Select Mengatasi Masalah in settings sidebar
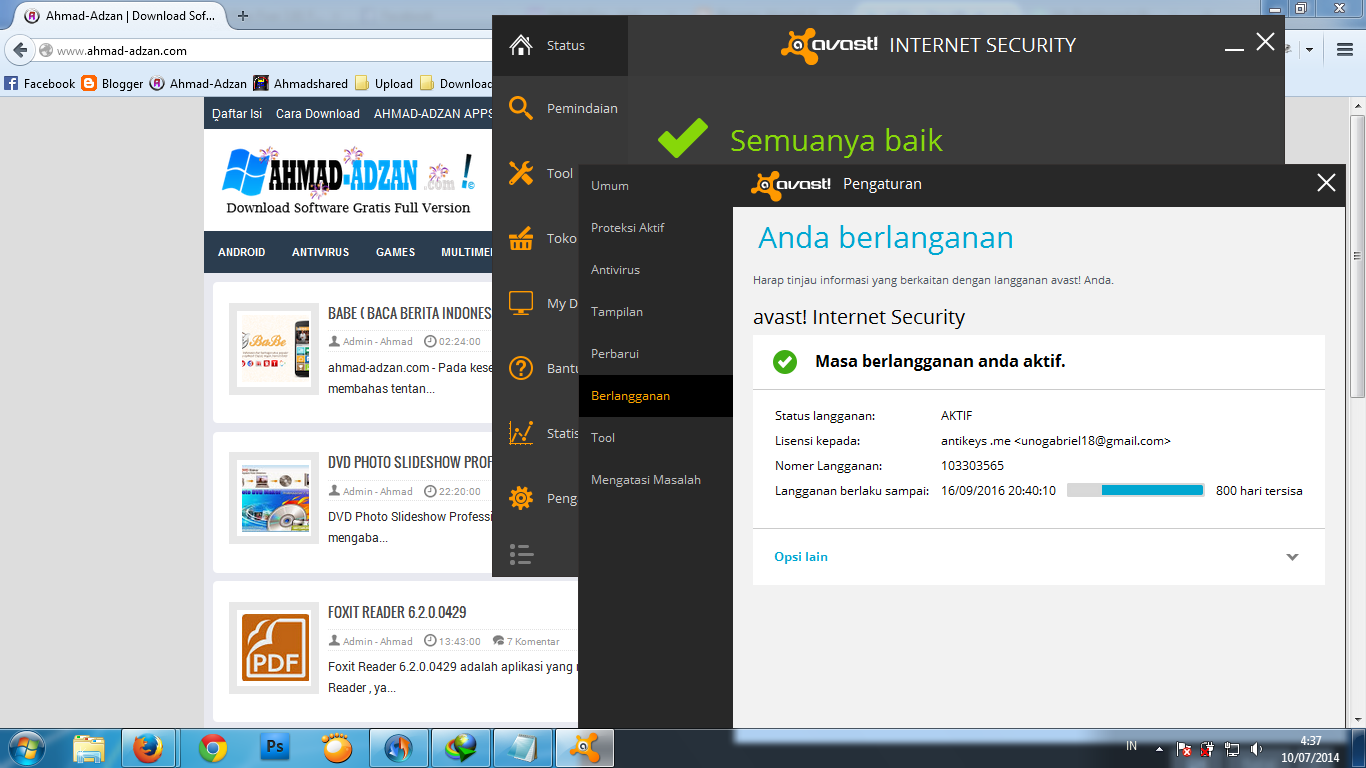This screenshot has height=768, width=1366. [656, 480]
